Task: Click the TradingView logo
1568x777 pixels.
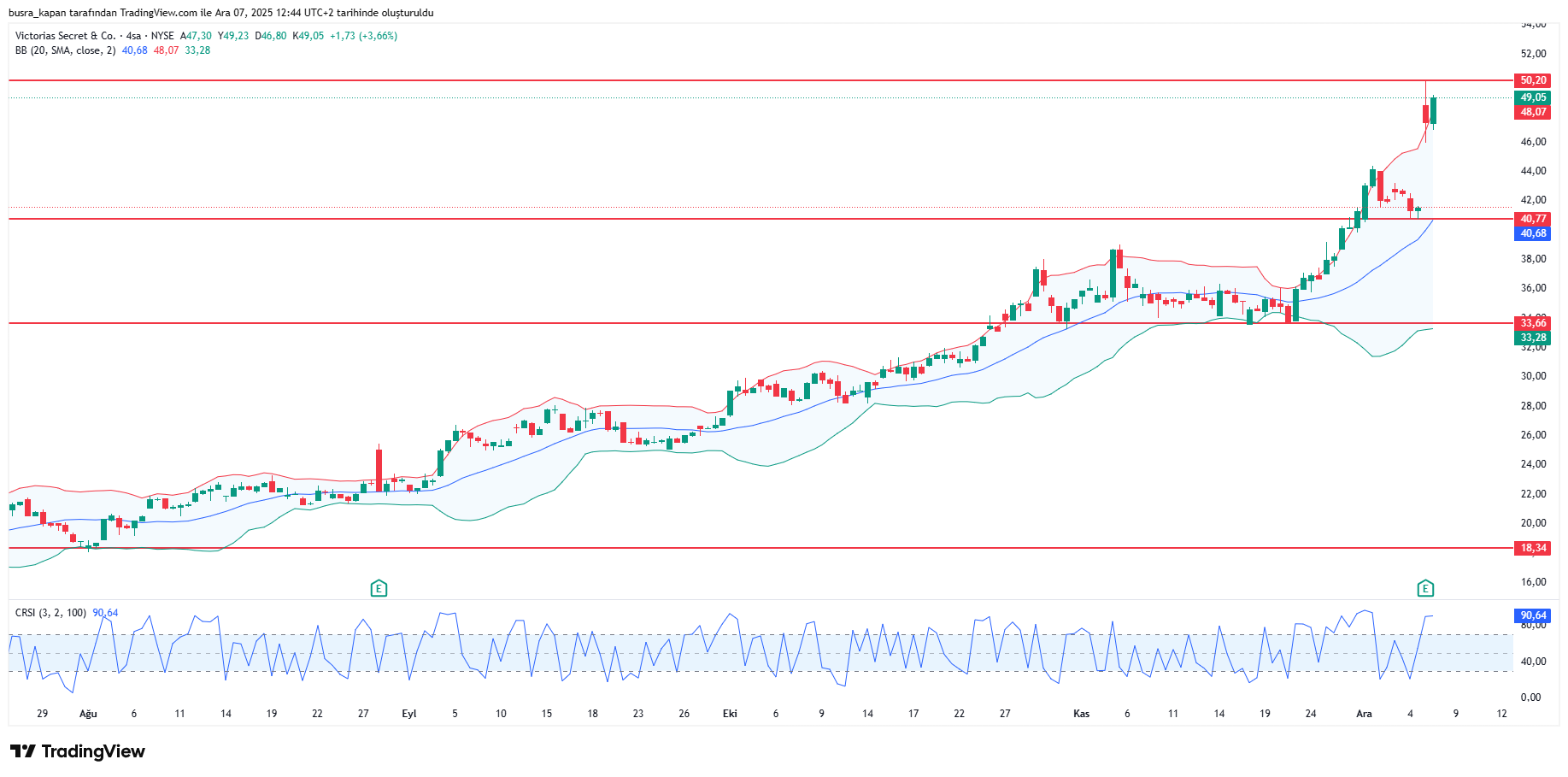Action: (78, 751)
